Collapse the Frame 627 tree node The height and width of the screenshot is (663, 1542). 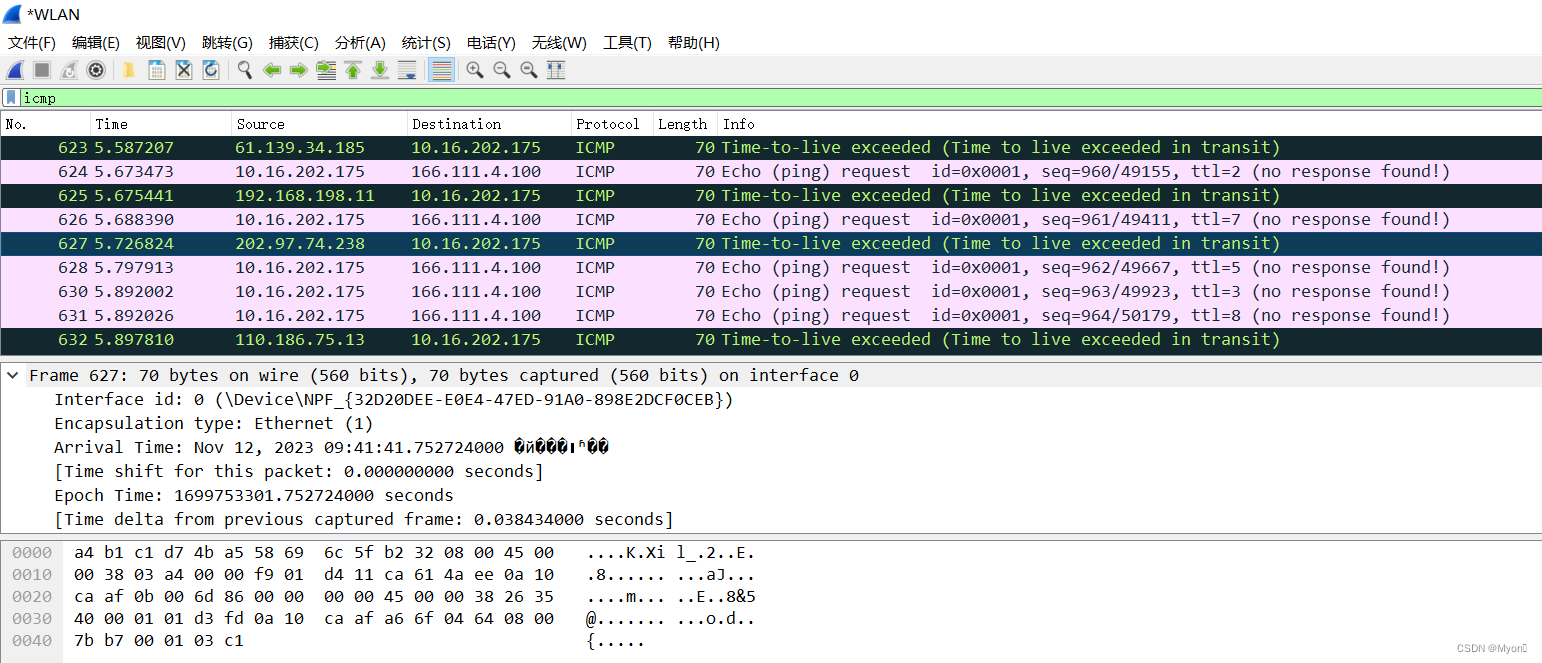point(12,376)
